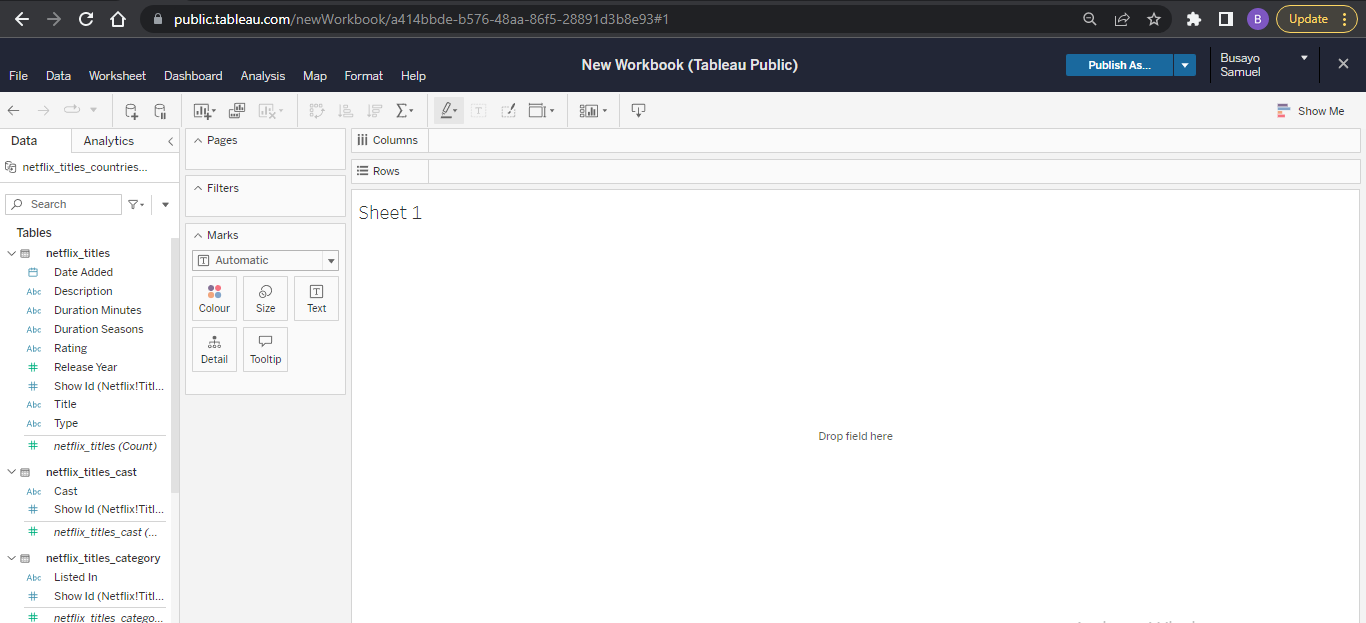Screen dimensions: 1366x623
Task: Click the Colour marks card
Action: pos(214,298)
